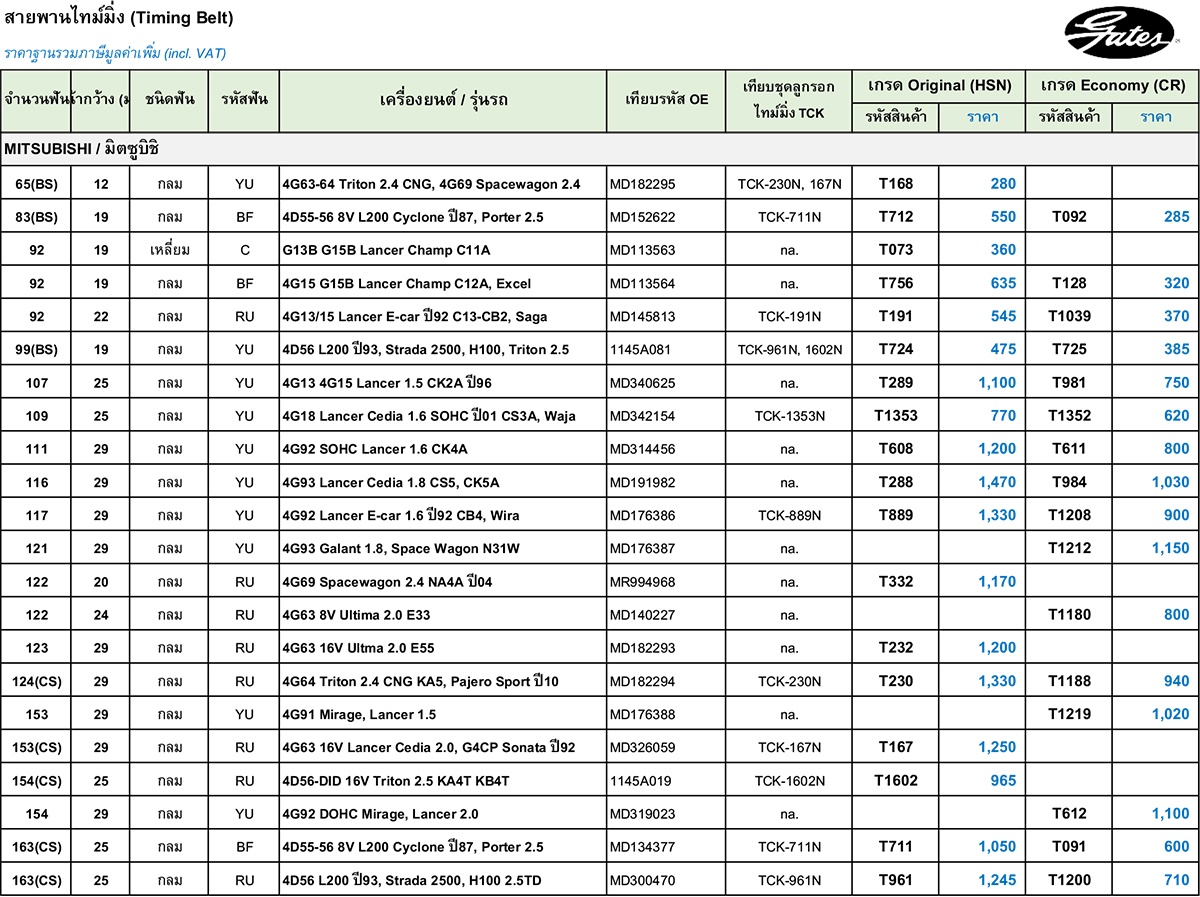
Task: Select OE code MD113564
Action: (643, 283)
